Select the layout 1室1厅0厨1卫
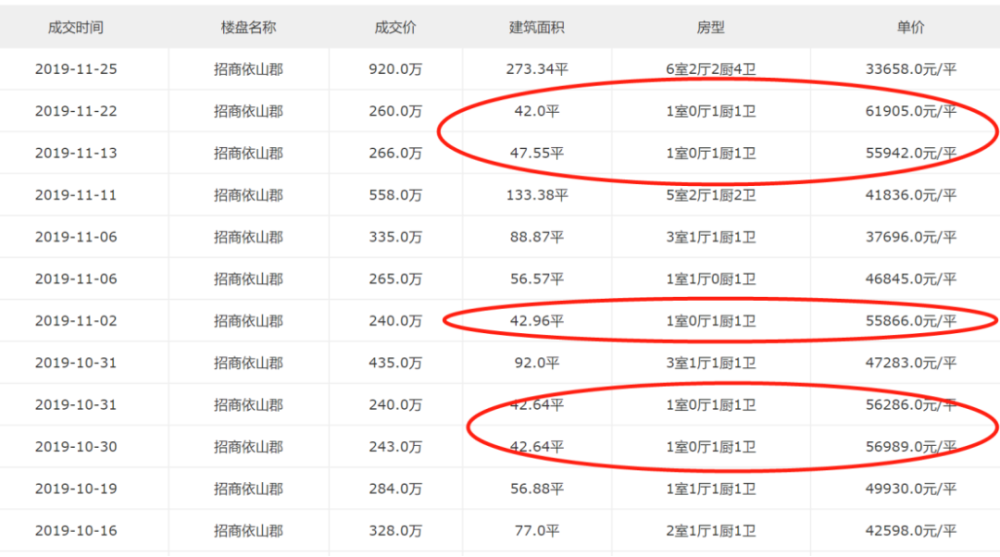Screen dimensions: 1000x557 coord(711,279)
